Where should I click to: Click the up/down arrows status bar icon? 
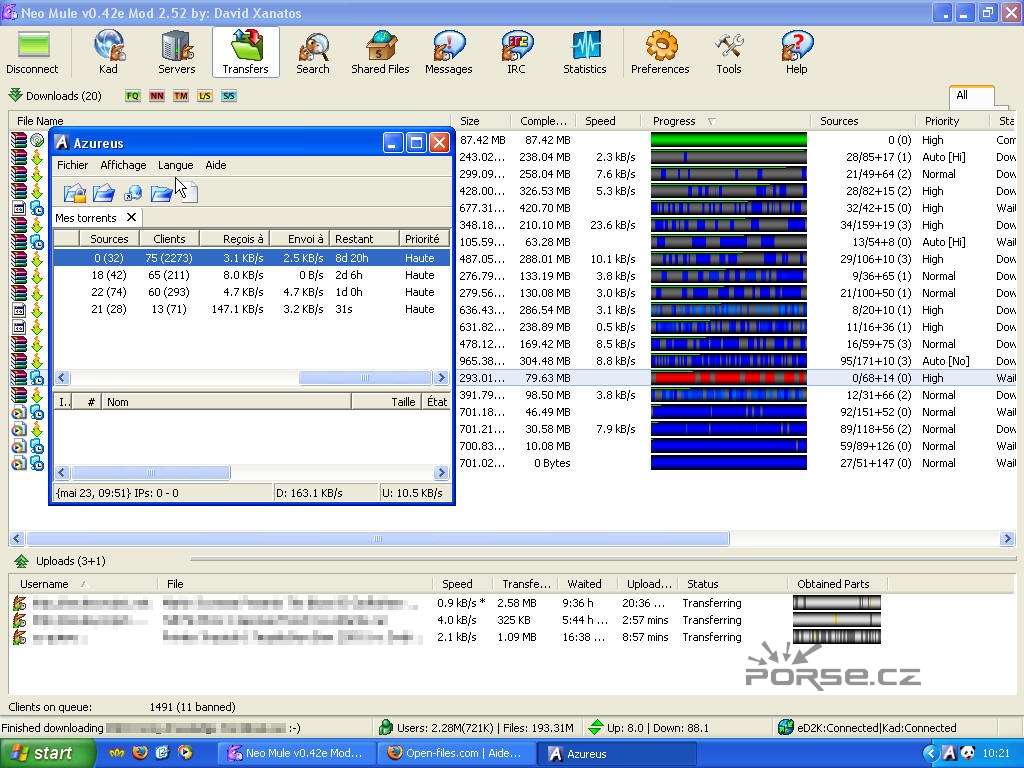pos(595,727)
